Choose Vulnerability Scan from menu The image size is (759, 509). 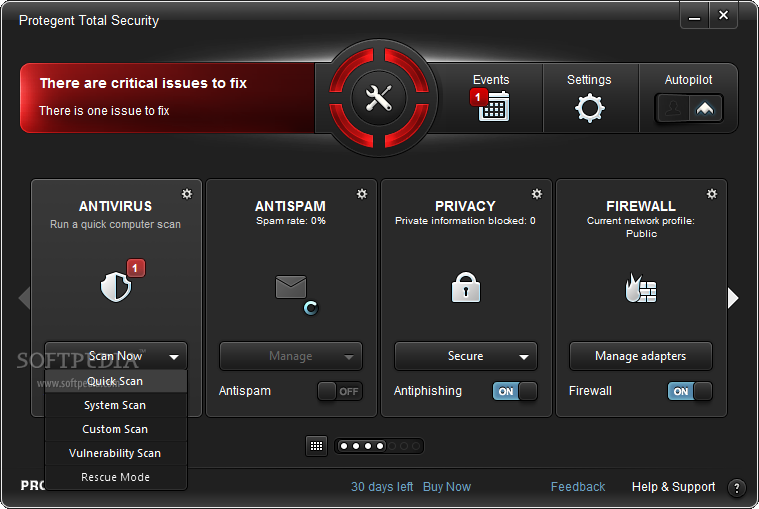point(116,453)
